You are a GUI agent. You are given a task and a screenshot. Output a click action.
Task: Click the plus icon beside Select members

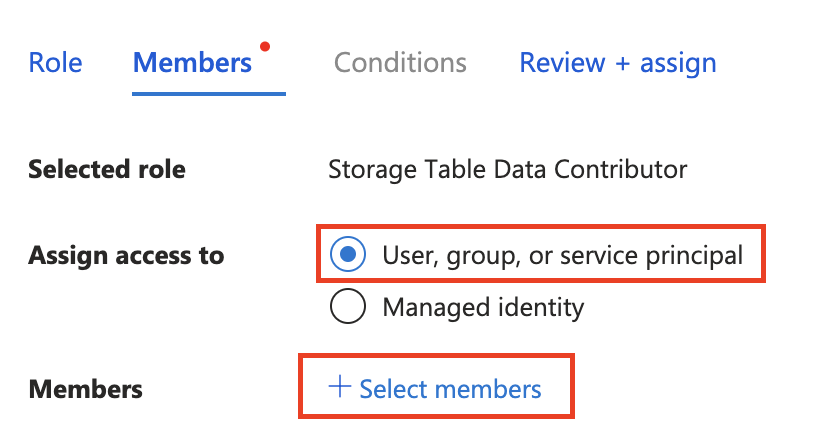[341, 388]
